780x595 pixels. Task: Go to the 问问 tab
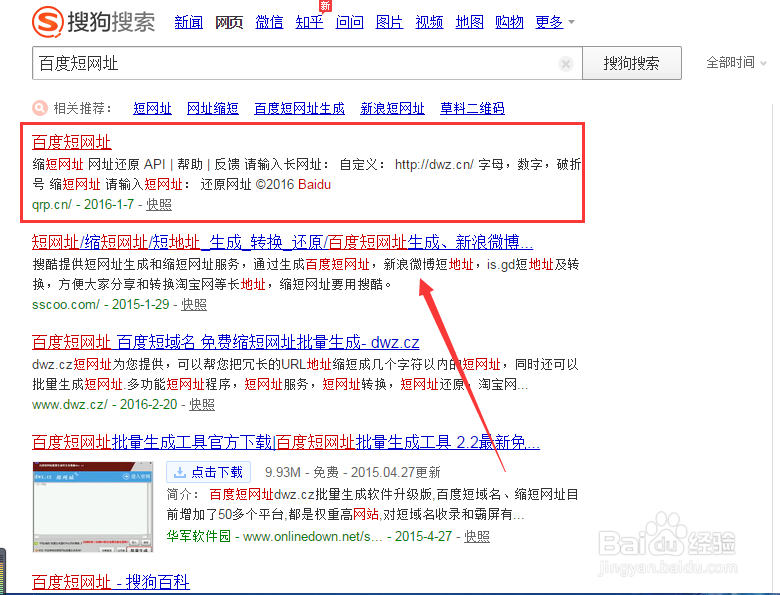349,22
